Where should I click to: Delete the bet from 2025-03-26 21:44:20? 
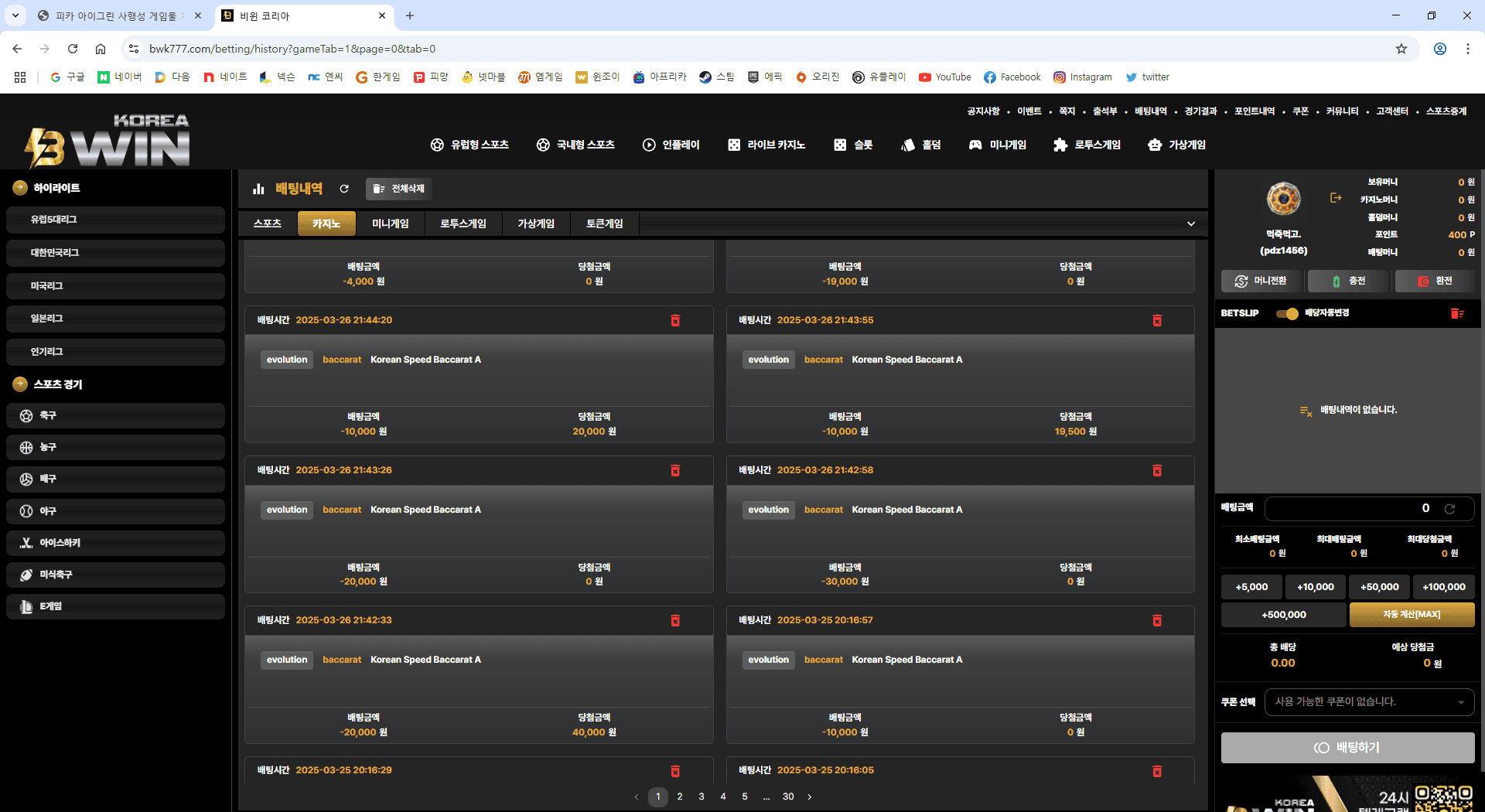(x=675, y=320)
